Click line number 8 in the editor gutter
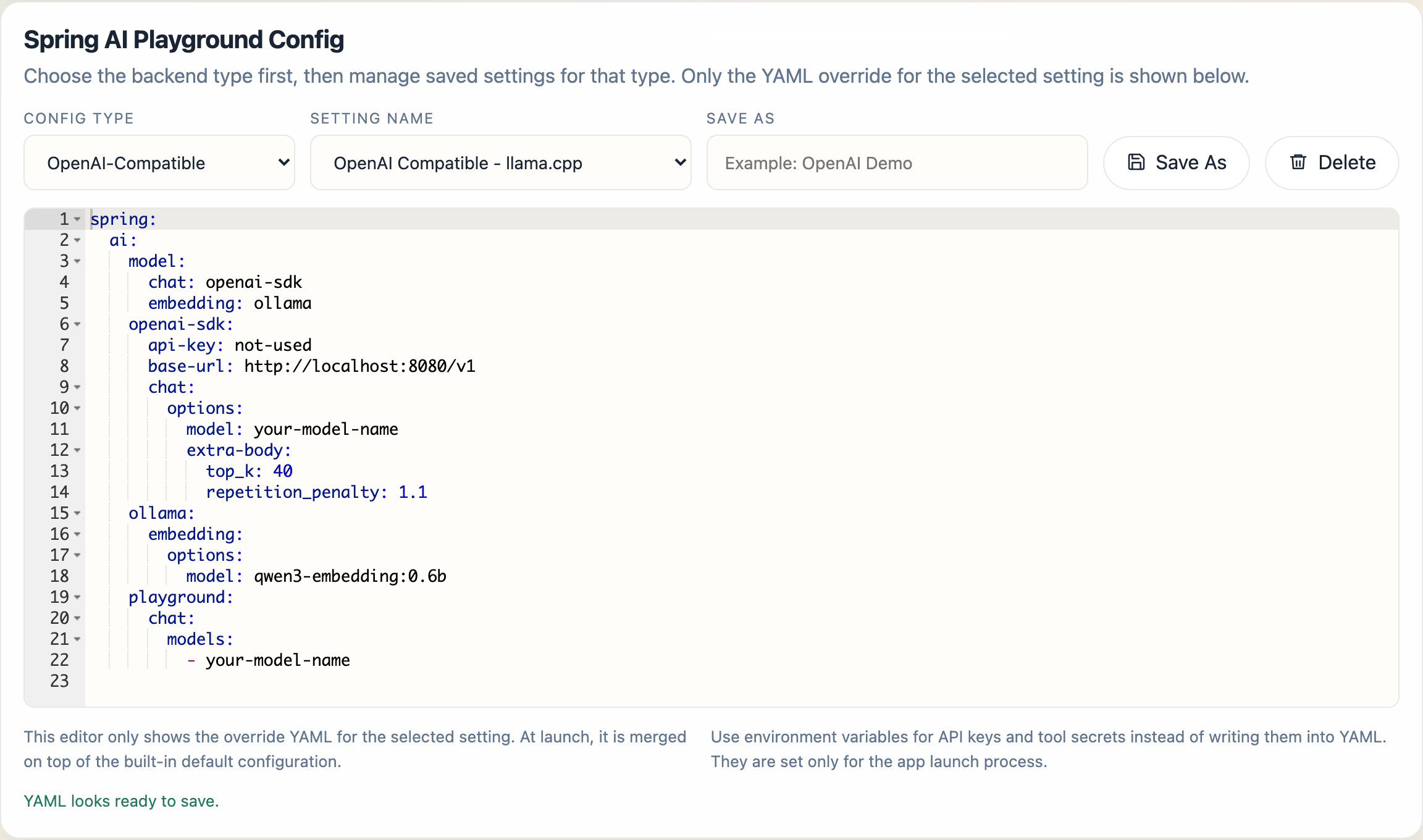This screenshot has height=840, width=1423. (64, 366)
